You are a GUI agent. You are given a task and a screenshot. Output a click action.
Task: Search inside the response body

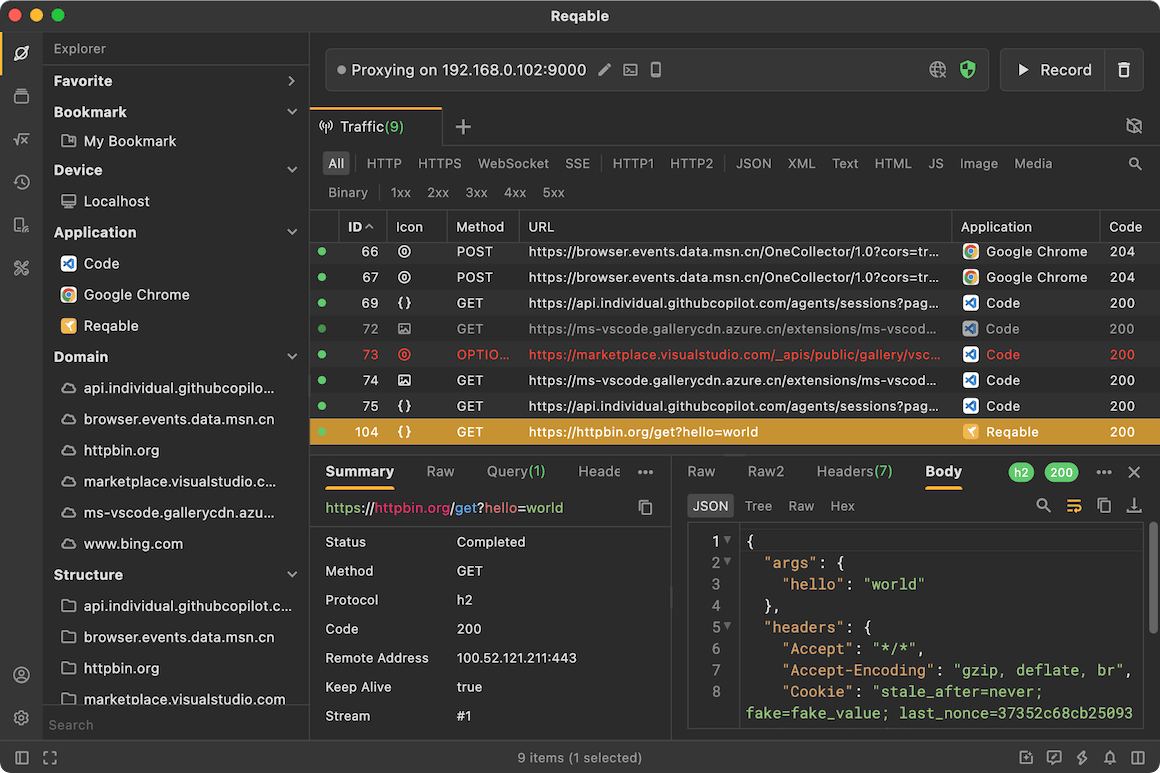point(1043,505)
